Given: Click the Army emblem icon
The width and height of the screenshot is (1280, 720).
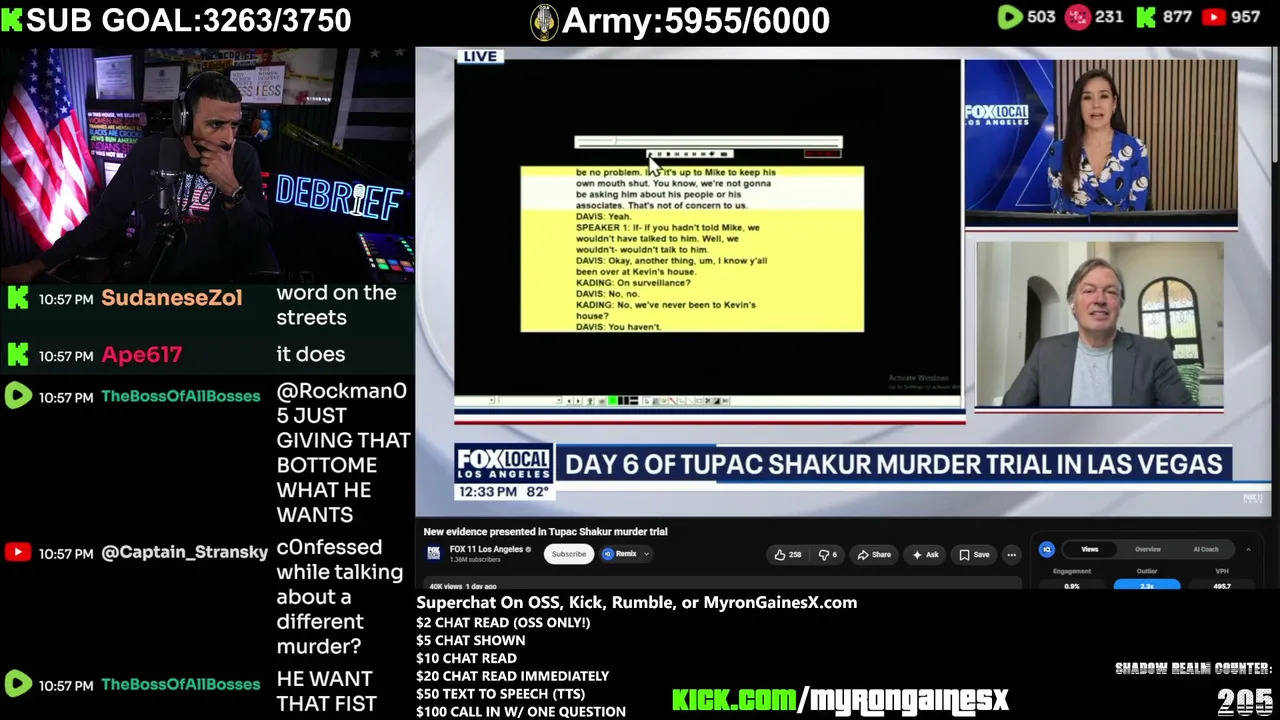Looking at the screenshot, I should tap(544, 21).
